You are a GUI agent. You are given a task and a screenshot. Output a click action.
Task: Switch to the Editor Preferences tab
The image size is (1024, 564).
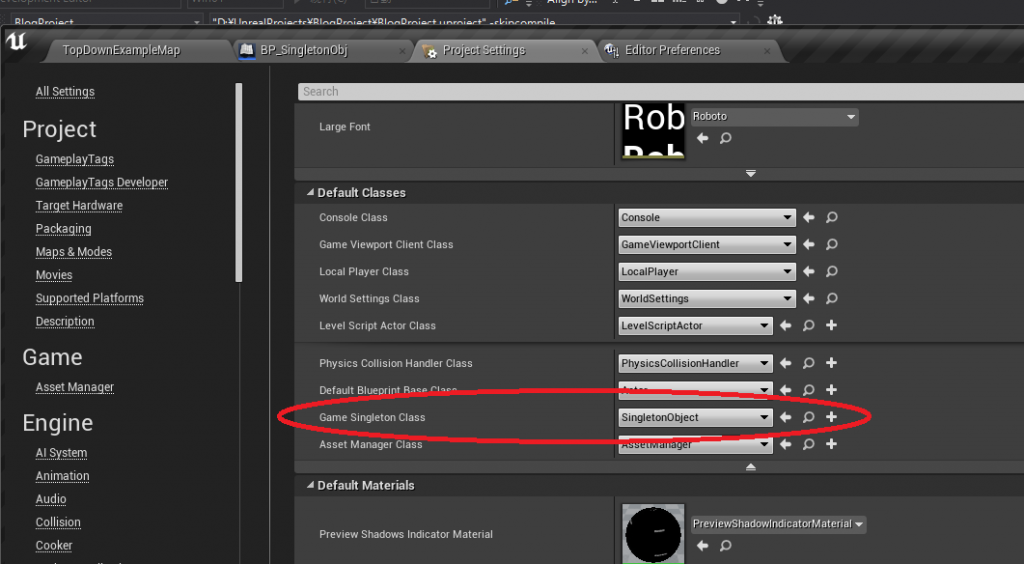[x=671, y=50]
